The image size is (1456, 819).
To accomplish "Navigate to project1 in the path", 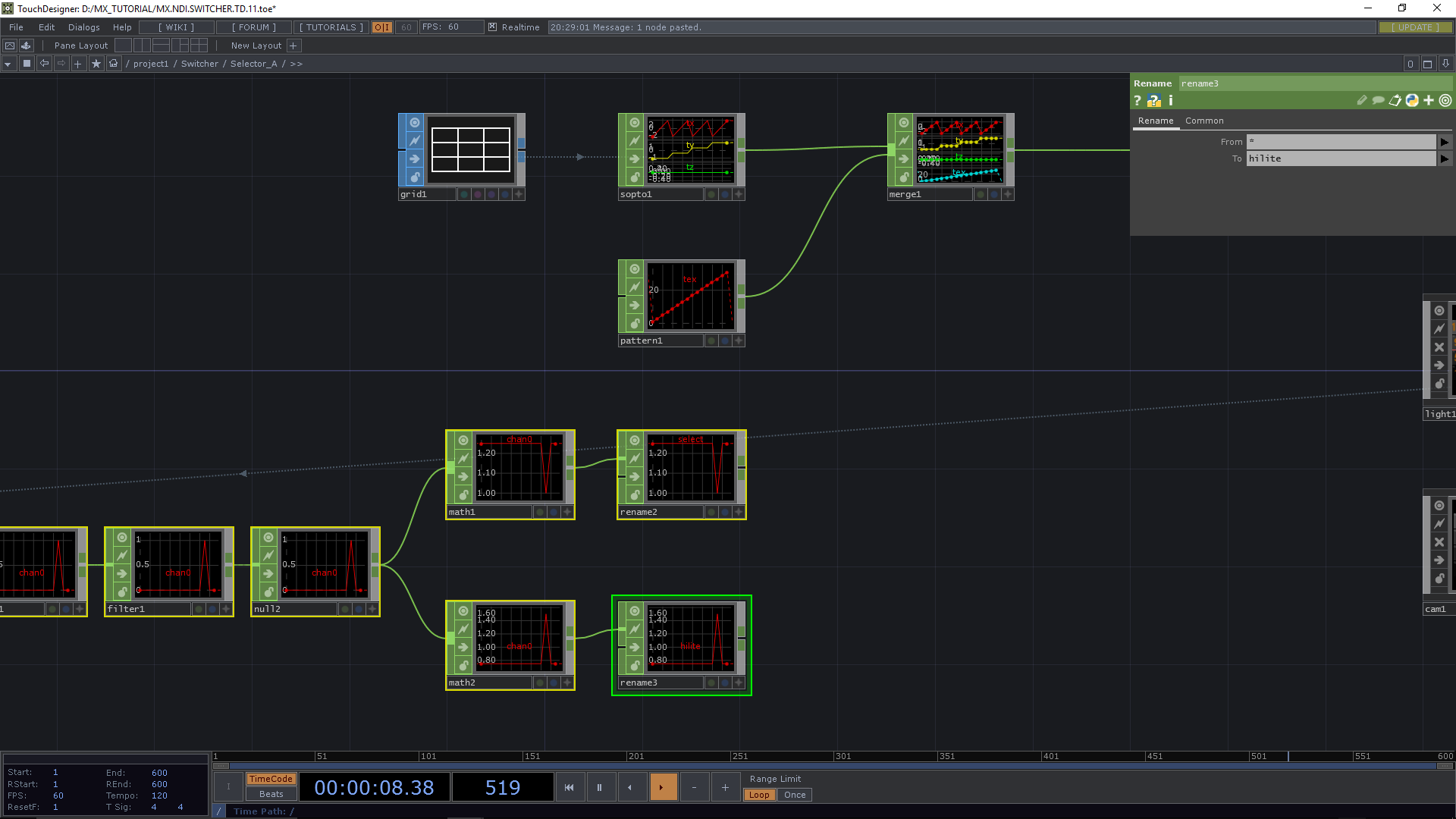I will click(151, 64).
